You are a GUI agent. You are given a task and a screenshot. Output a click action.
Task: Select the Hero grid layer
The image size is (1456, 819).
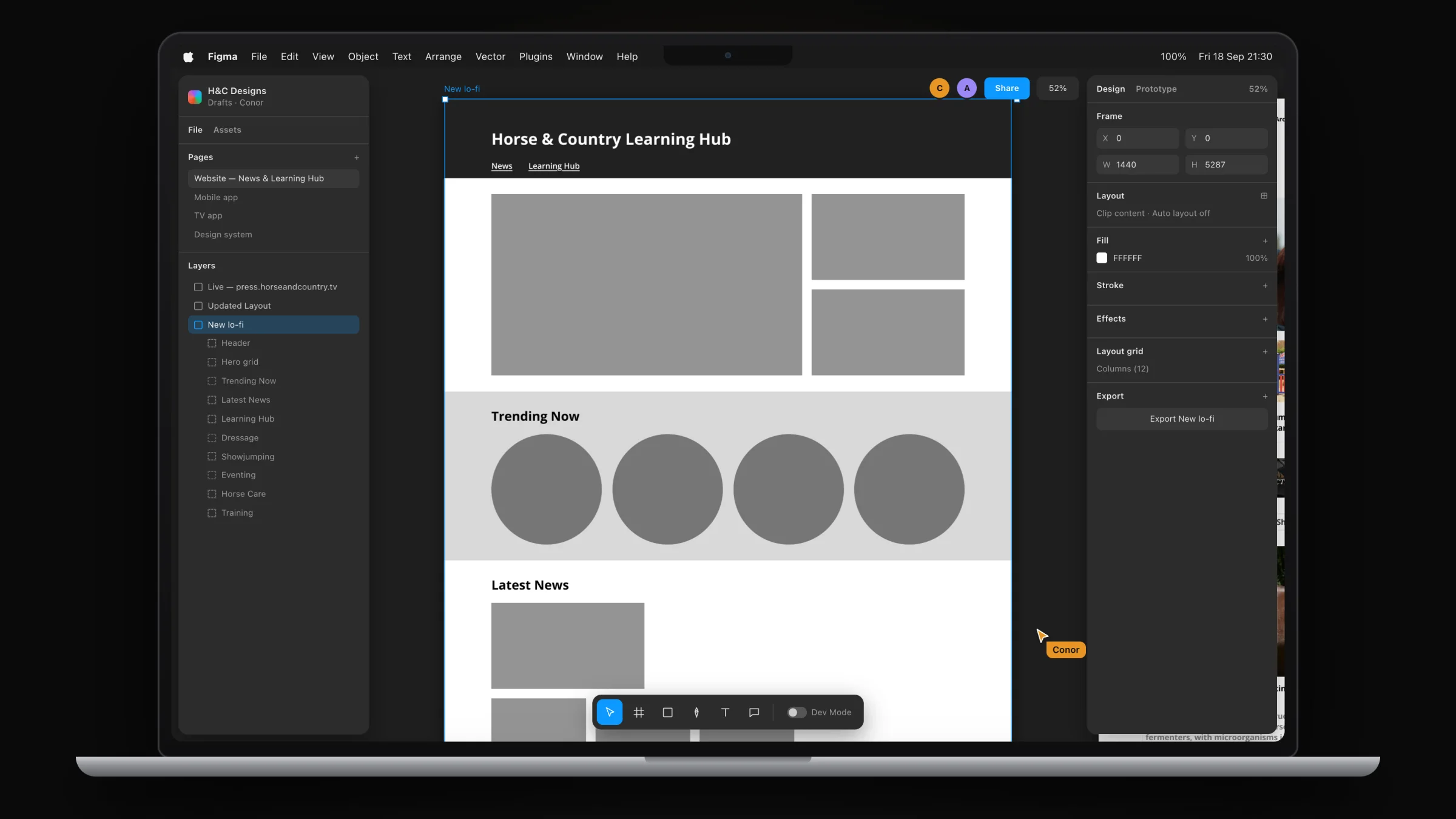point(274,362)
